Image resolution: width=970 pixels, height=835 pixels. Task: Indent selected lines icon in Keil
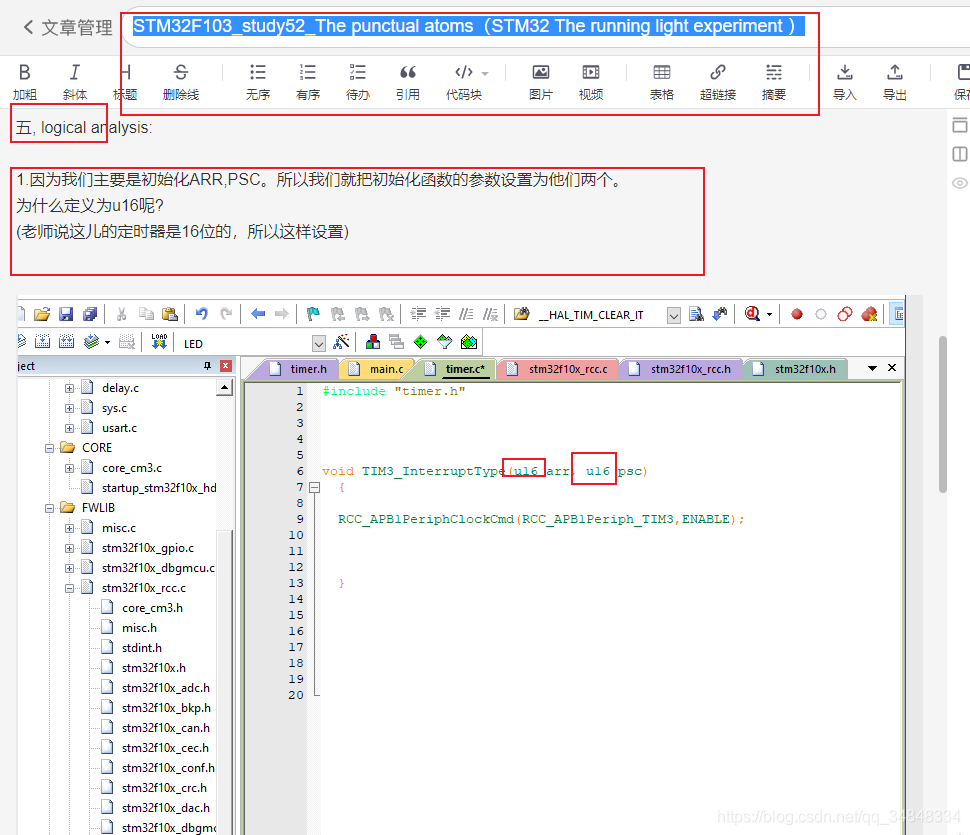[x=418, y=314]
